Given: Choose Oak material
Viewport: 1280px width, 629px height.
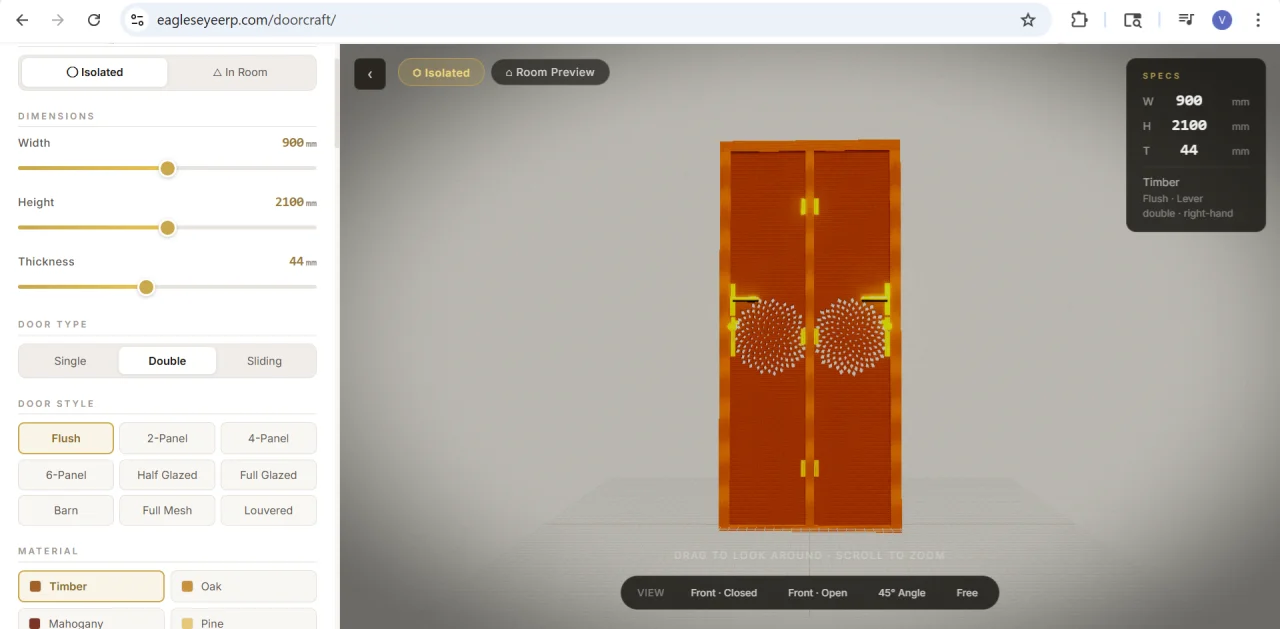Looking at the screenshot, I should tap(244, 586).
